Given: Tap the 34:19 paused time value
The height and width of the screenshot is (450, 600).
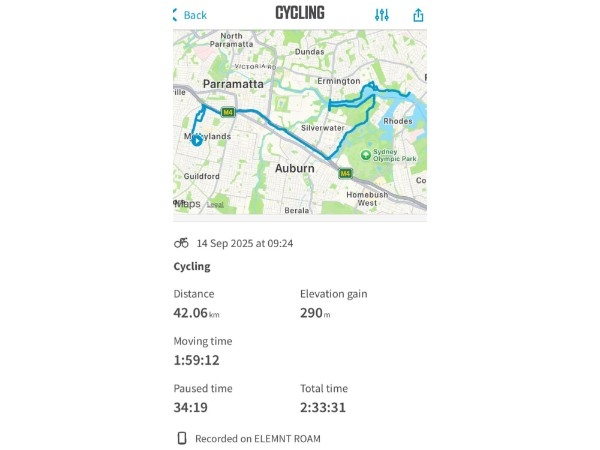Looking at the screenshot, I should coord(191,407).
